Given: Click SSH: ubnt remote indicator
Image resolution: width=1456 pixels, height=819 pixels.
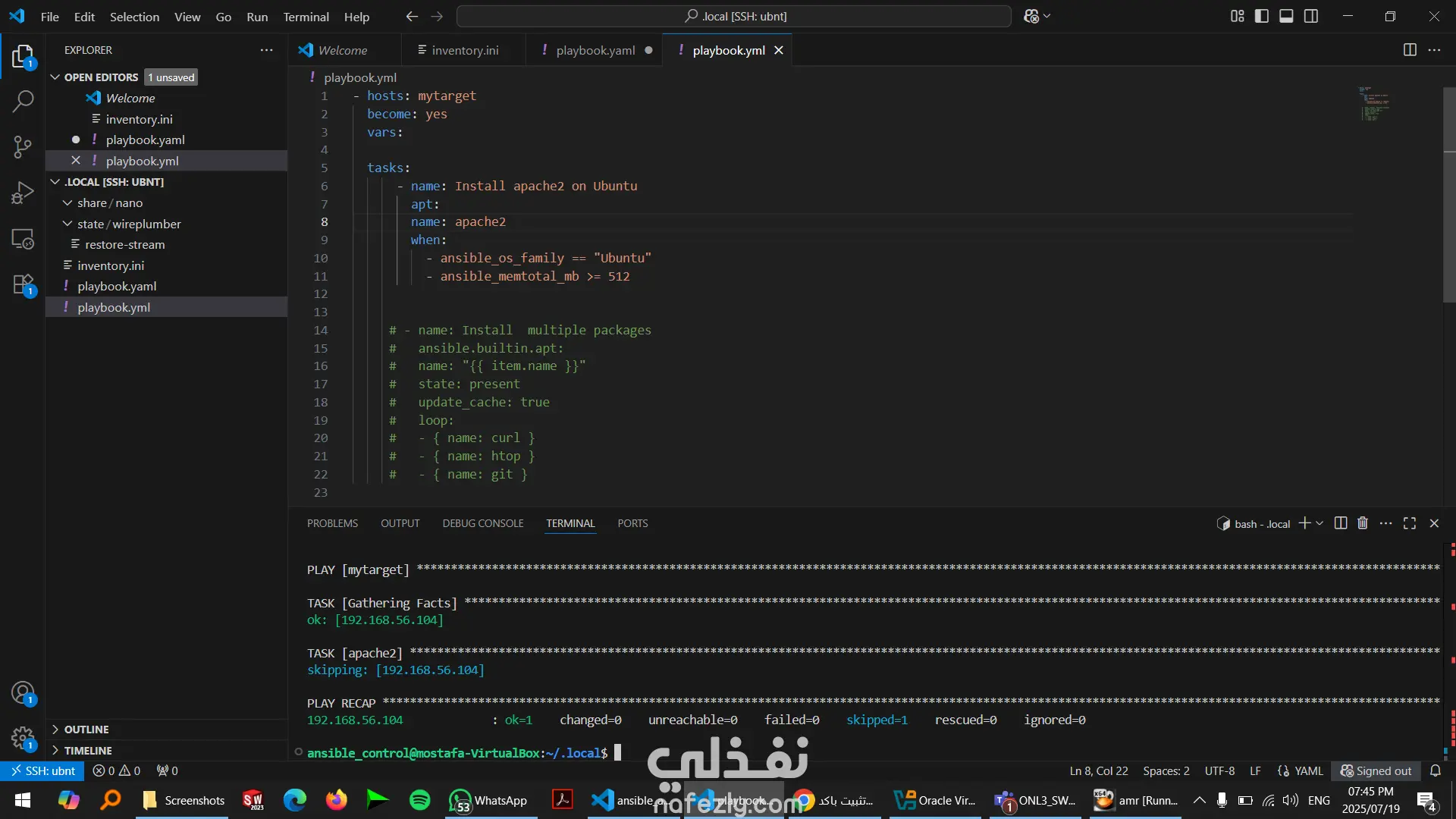Looking at the screenshot, I should coord(43,770).
